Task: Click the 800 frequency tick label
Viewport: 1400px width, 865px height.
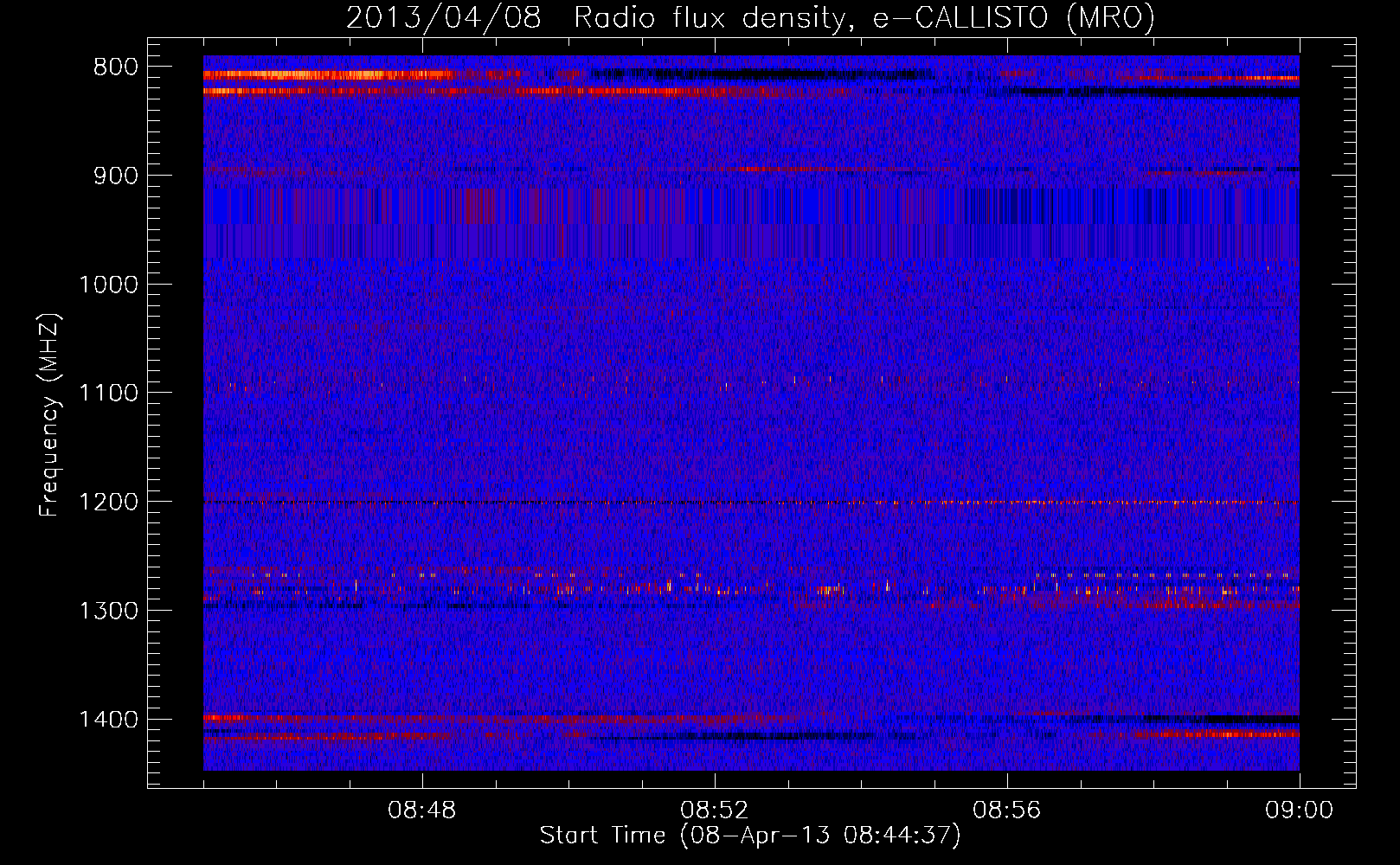Action: [116, 67]
